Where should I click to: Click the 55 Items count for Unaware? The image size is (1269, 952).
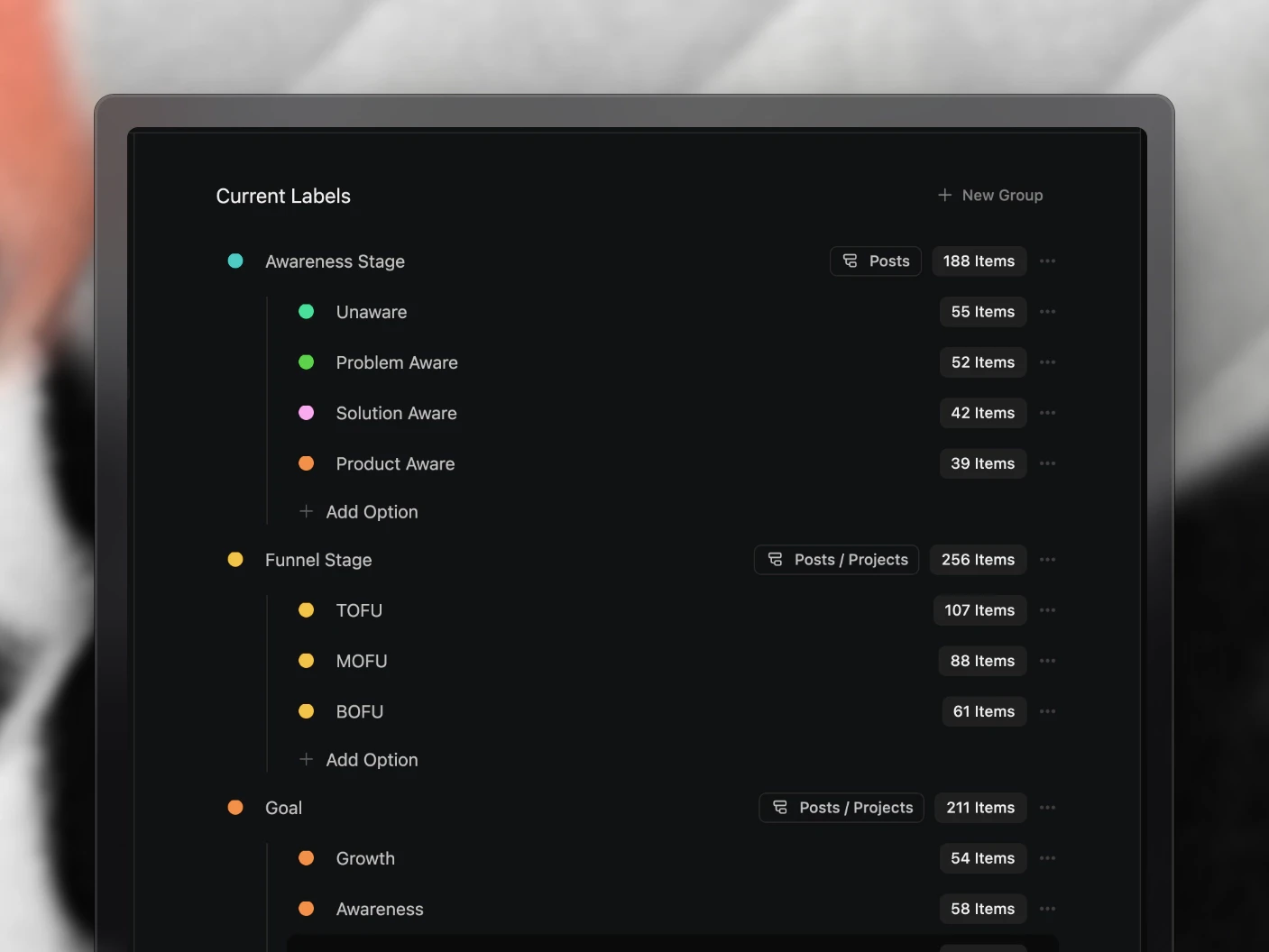coord(983,312)
